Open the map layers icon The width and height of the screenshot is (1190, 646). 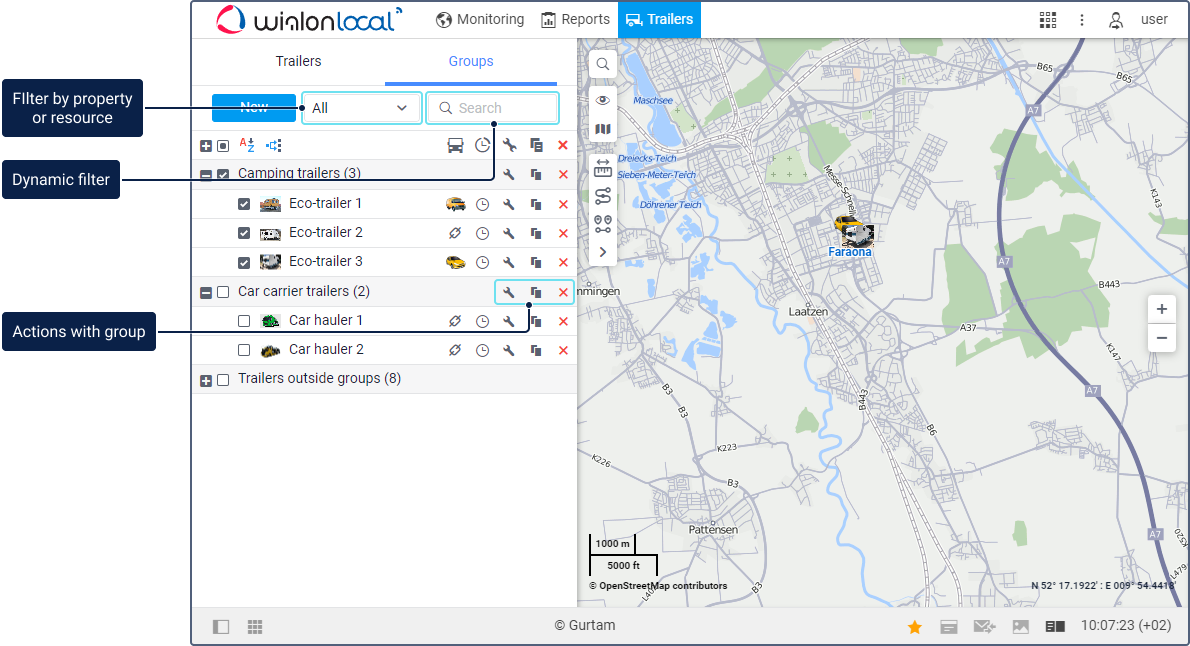(x=603, y=129)
